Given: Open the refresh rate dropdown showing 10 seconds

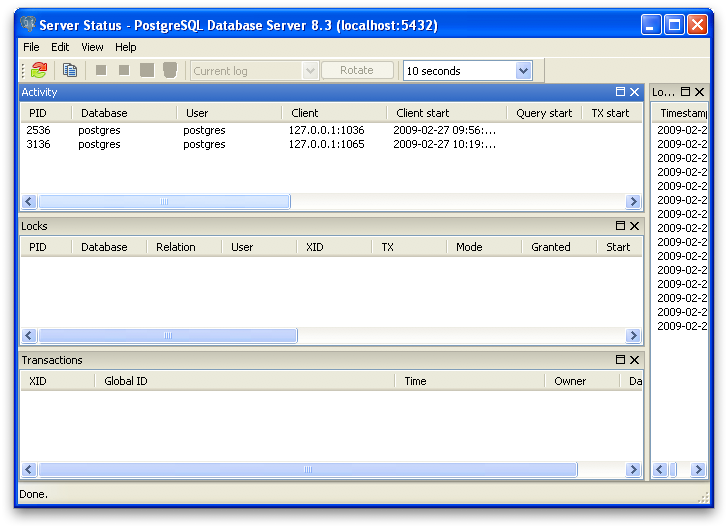Looking at the screenshot, I should tap(523, 70).
